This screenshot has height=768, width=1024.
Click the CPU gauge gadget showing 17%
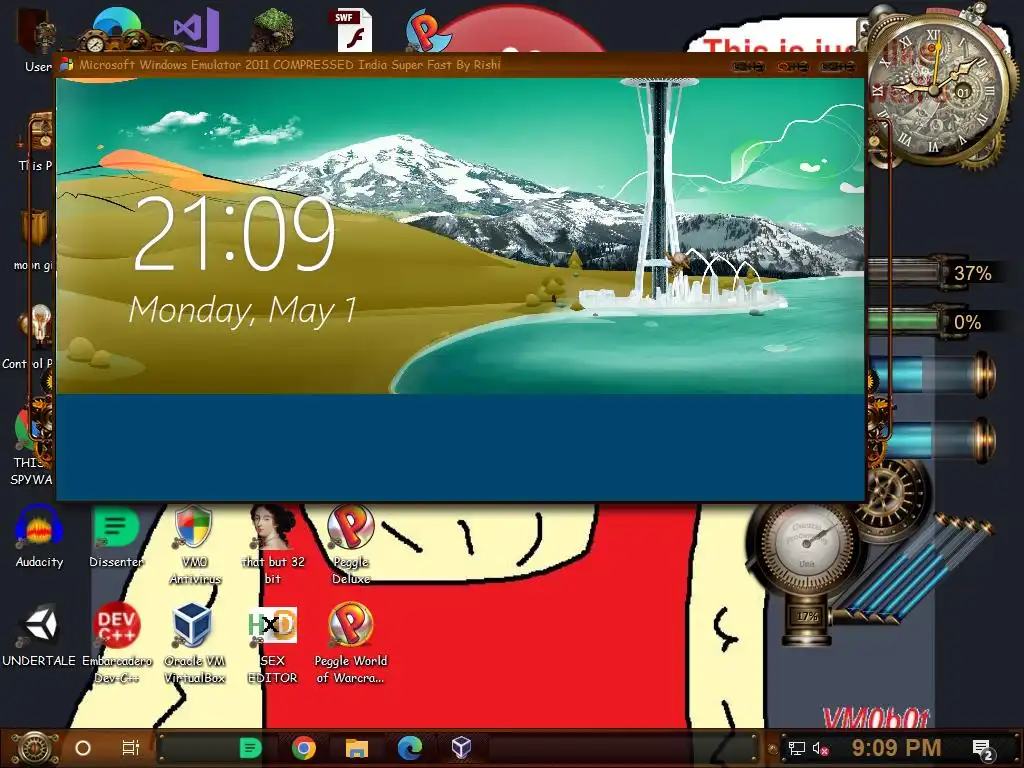click(807, 569)
